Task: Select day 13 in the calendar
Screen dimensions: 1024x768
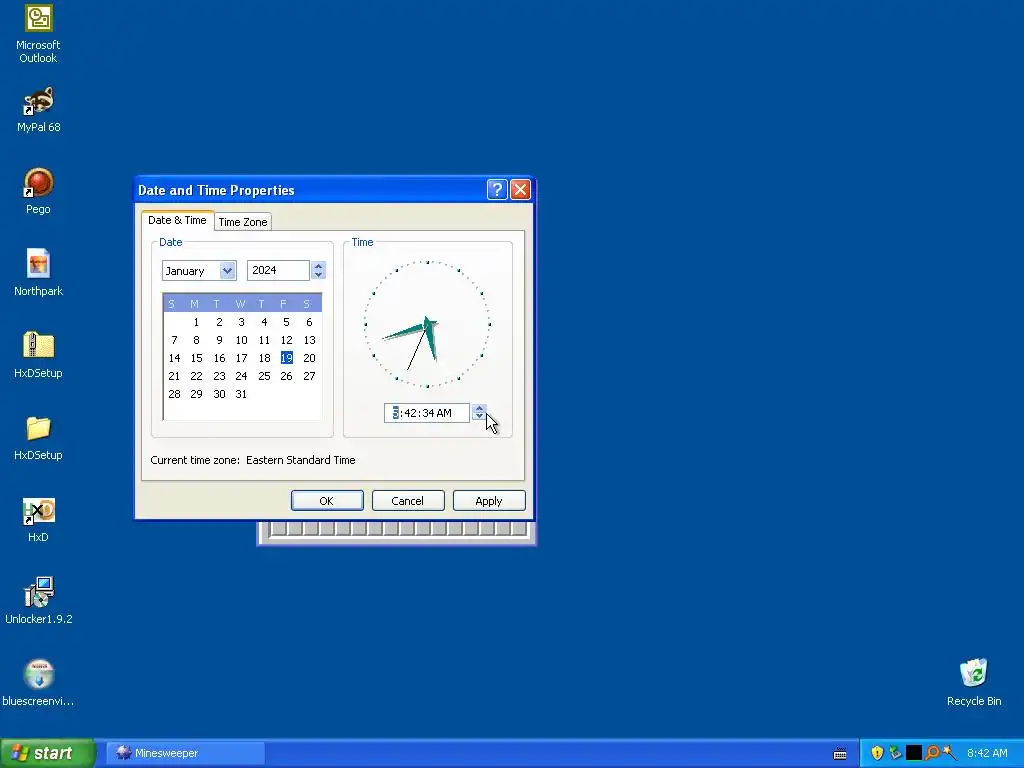Action: [x=309, y=340]
